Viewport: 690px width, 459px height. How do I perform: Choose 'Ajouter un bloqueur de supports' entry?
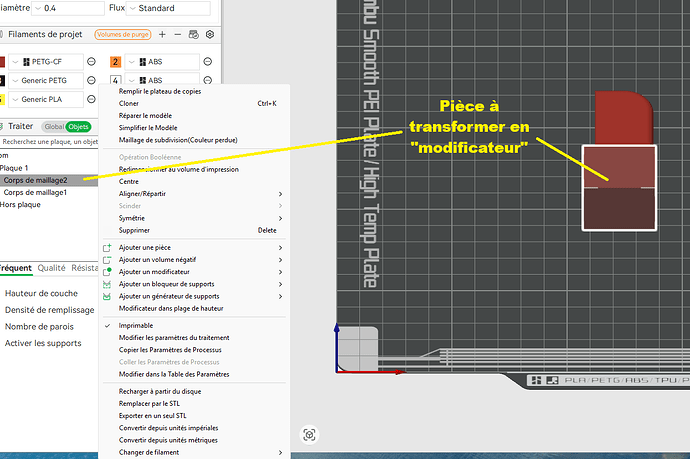point(166,284)
